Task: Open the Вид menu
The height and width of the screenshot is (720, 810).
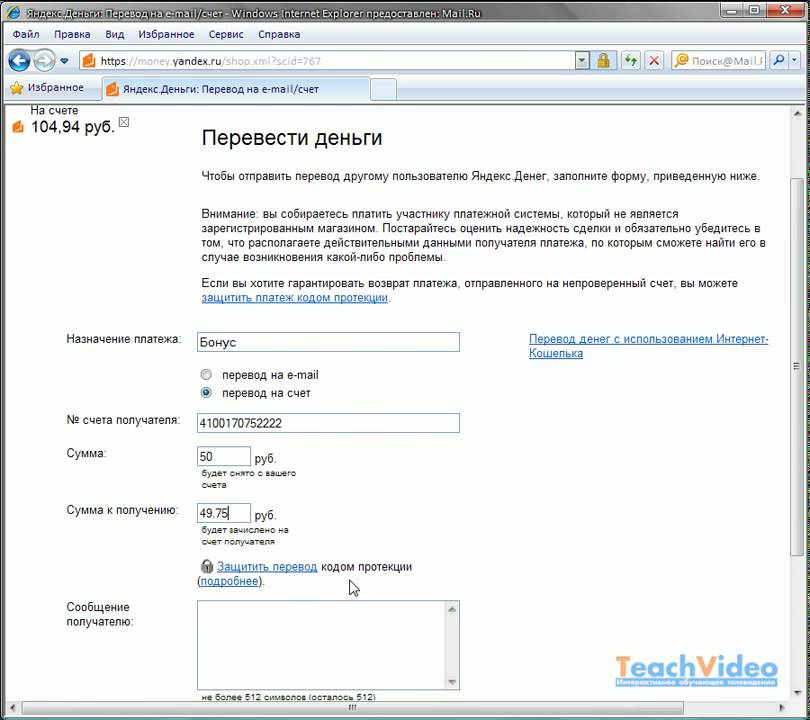Action: (x=115, y=34)
